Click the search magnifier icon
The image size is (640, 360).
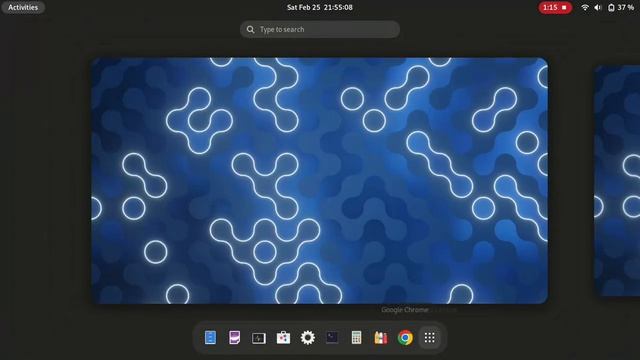tap(250, 29)
